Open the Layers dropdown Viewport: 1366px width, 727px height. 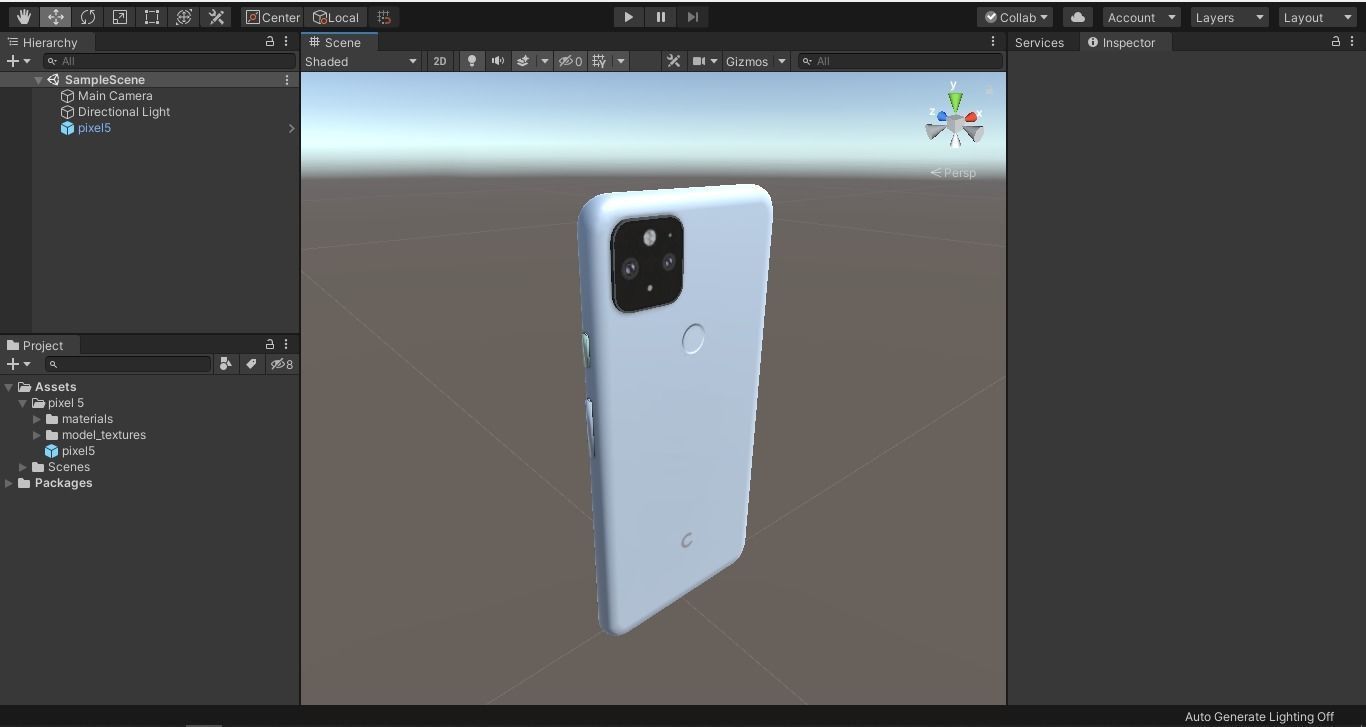click(x=1229, y=17)
